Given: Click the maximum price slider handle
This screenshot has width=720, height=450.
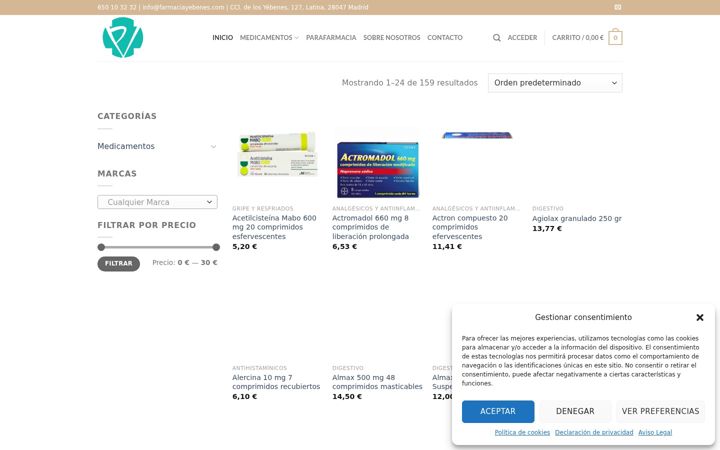Looking at the screenshot, I should click(x=216, y=247).
